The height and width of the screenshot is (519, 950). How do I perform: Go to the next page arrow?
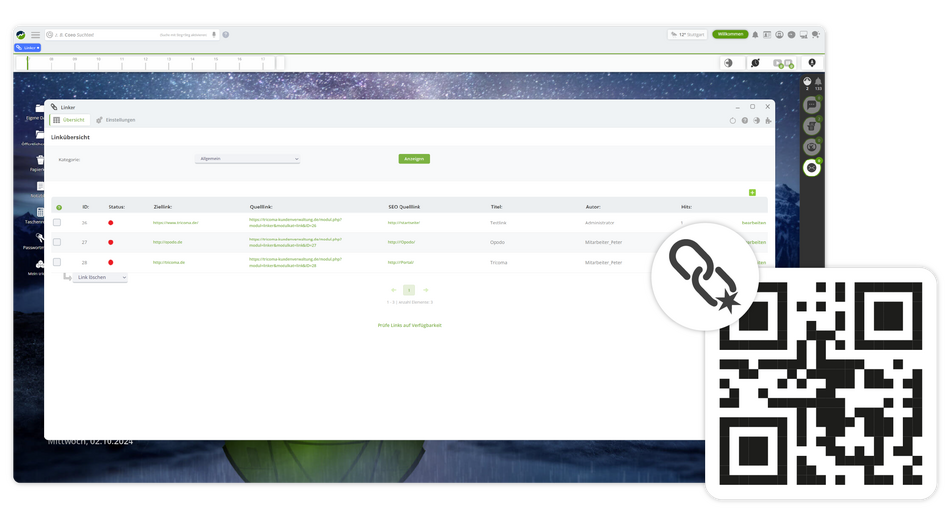425,290
